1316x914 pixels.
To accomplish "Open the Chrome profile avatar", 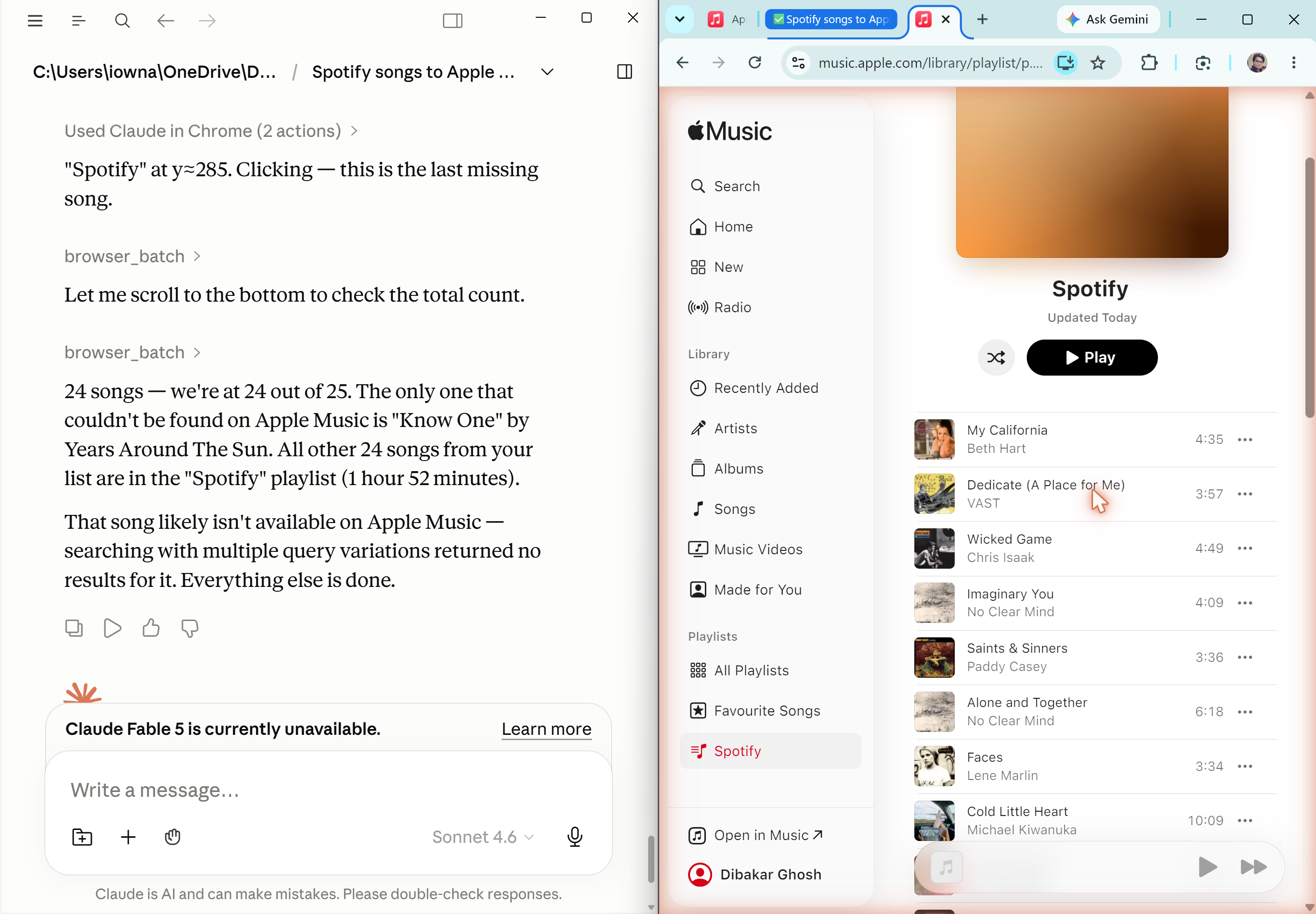I will coord(1257,62).
